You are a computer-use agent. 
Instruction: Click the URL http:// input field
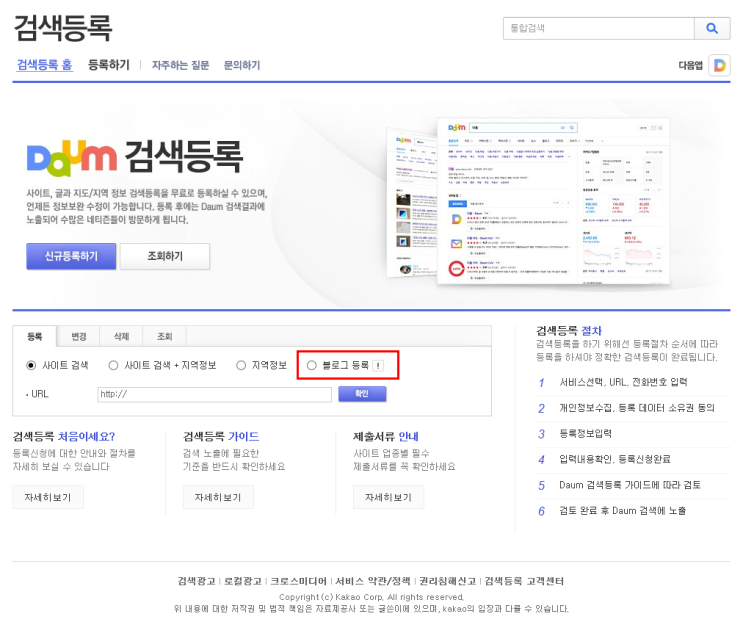click(214, 394)
